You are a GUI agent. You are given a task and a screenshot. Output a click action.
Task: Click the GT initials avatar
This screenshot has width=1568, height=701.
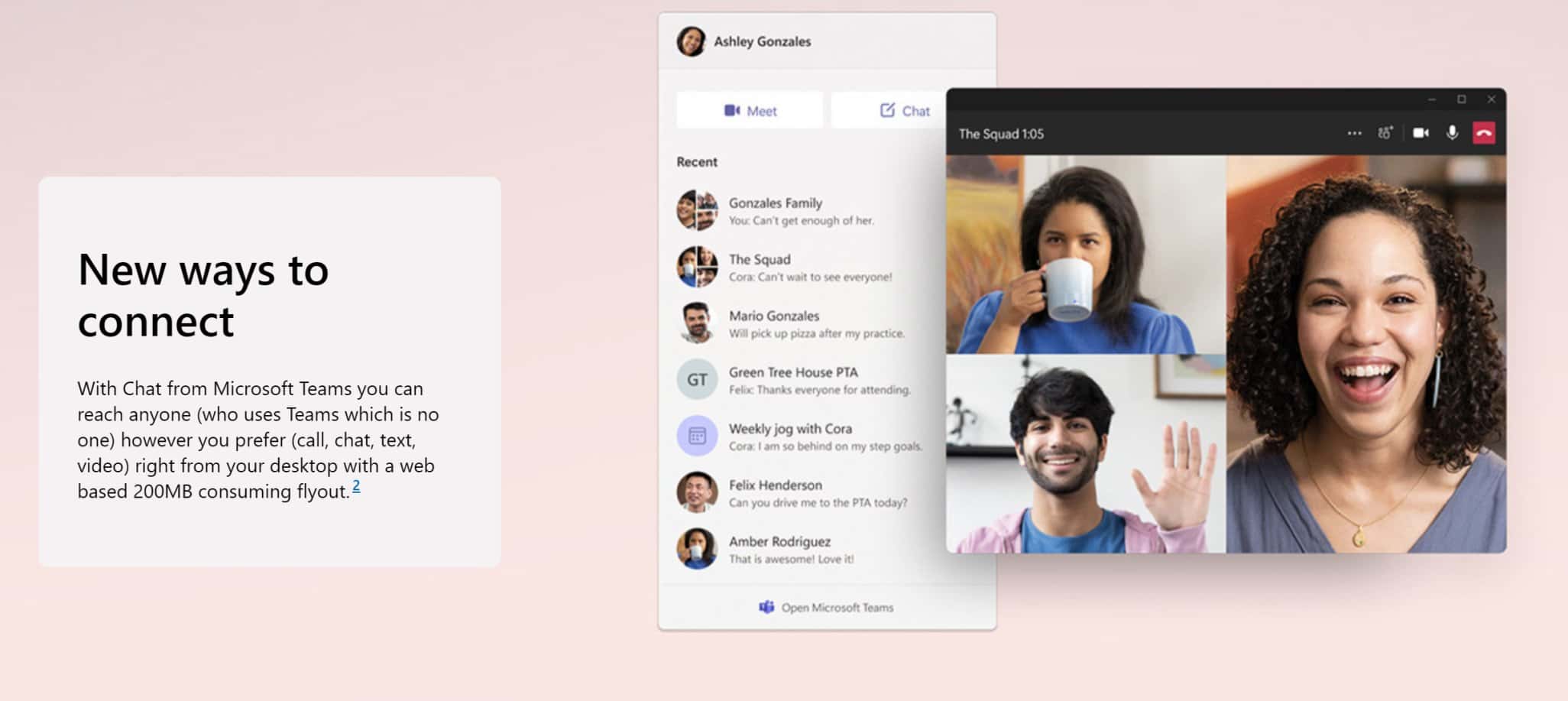click(697, 380)
